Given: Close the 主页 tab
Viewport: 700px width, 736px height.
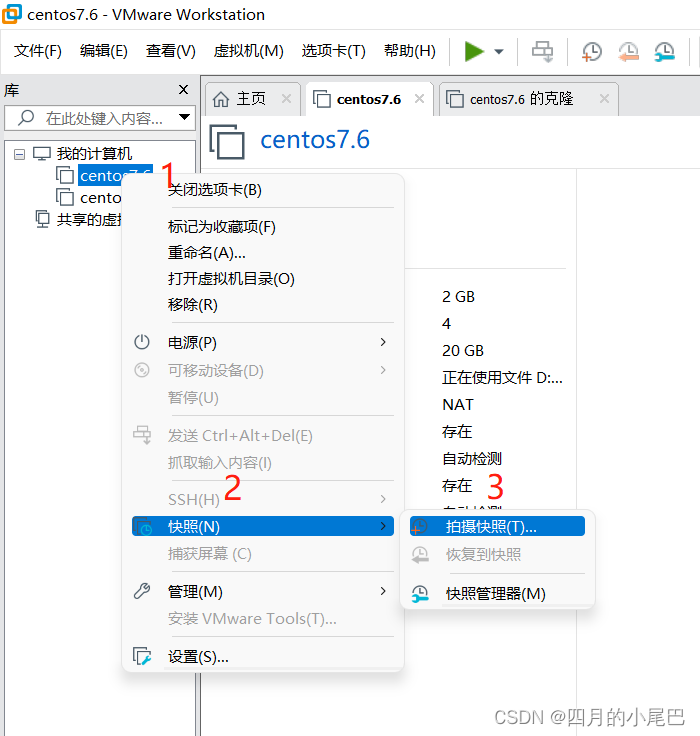Looking at the screenshot, I should 286,99.
